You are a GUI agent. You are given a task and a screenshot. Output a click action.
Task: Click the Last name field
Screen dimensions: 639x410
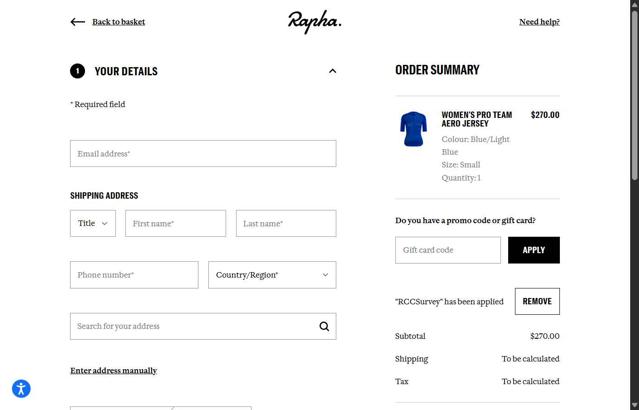[286, 224]
